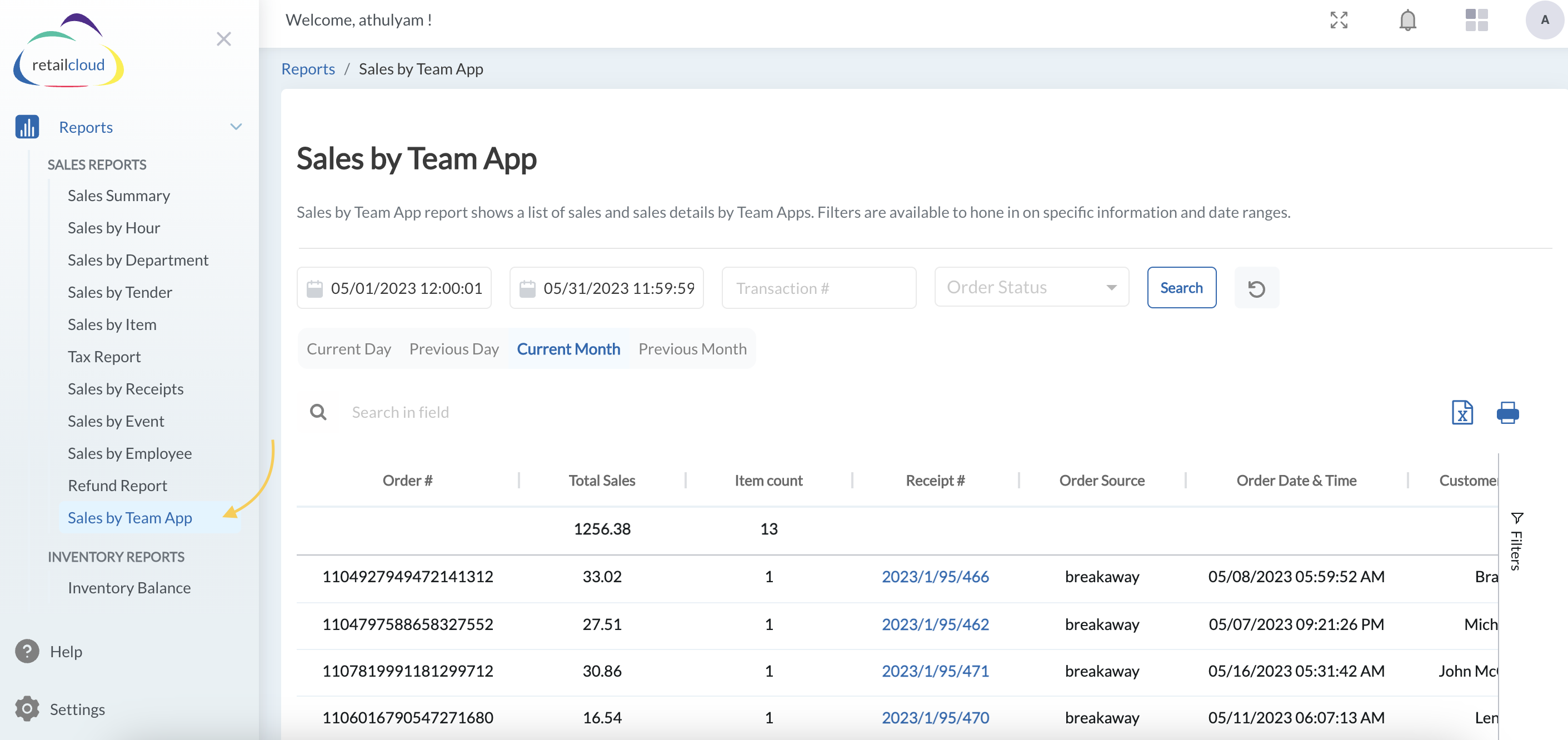Open Inventory Balance report
Screen dimensions: 1568x740
coord(129,588)
